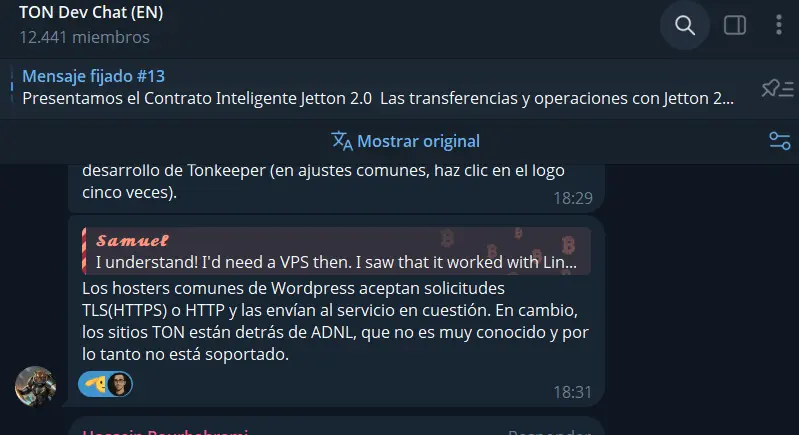Select the ADNL Wordpress hosters message bubble
Image resolution: width=799 pixels, height=435 pixels.
coord(336,311)
